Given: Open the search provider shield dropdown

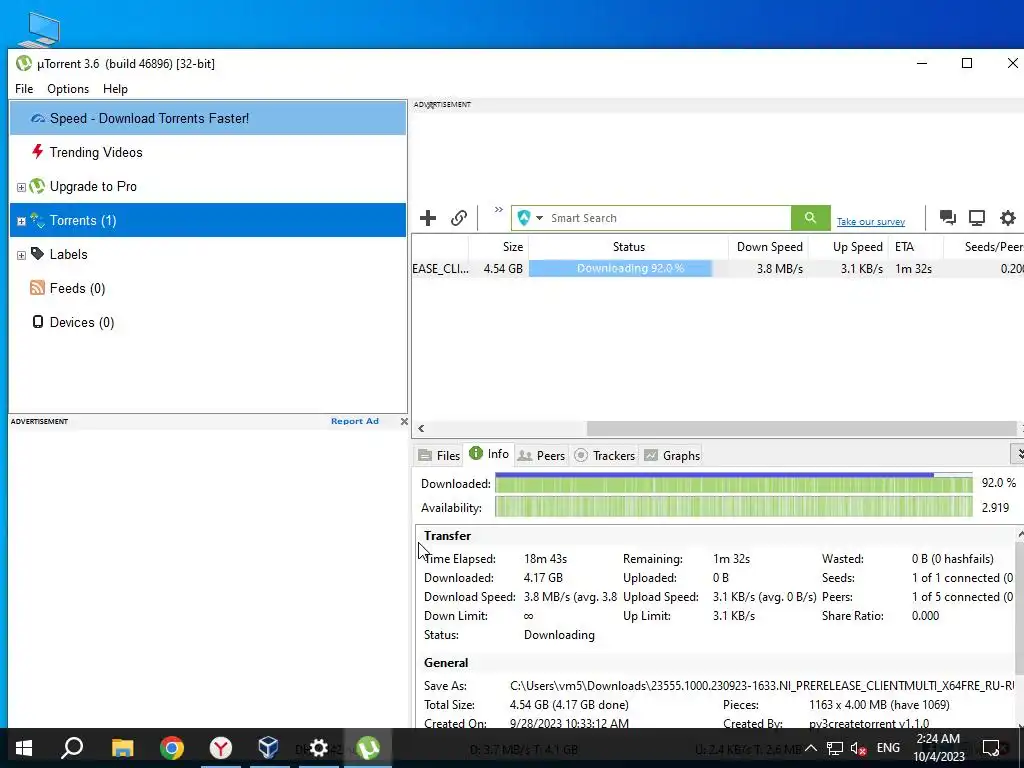Looking at the screenshot, I should click(530, 218).
